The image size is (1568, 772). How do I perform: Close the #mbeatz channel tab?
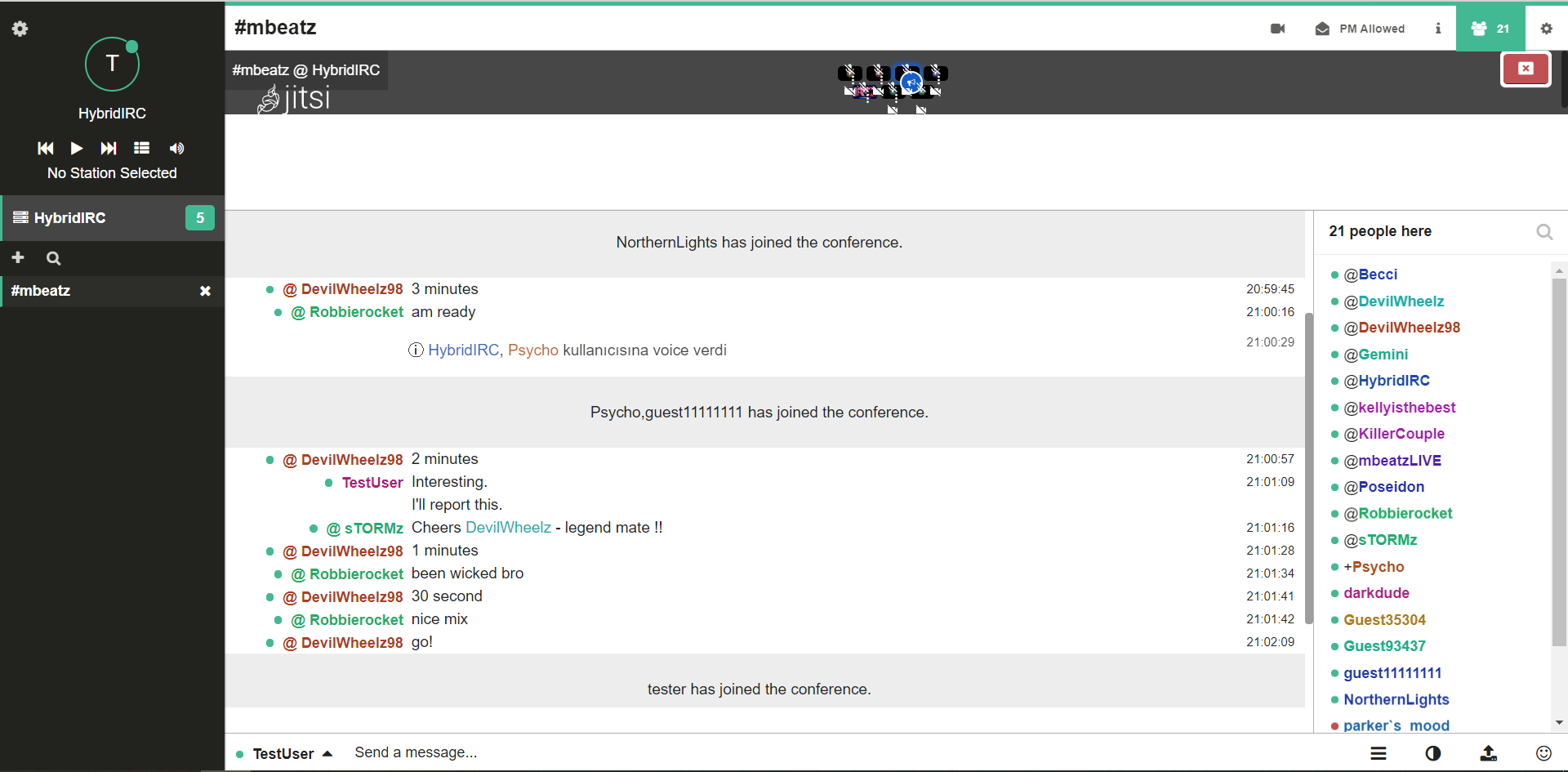tap(206, 291)
